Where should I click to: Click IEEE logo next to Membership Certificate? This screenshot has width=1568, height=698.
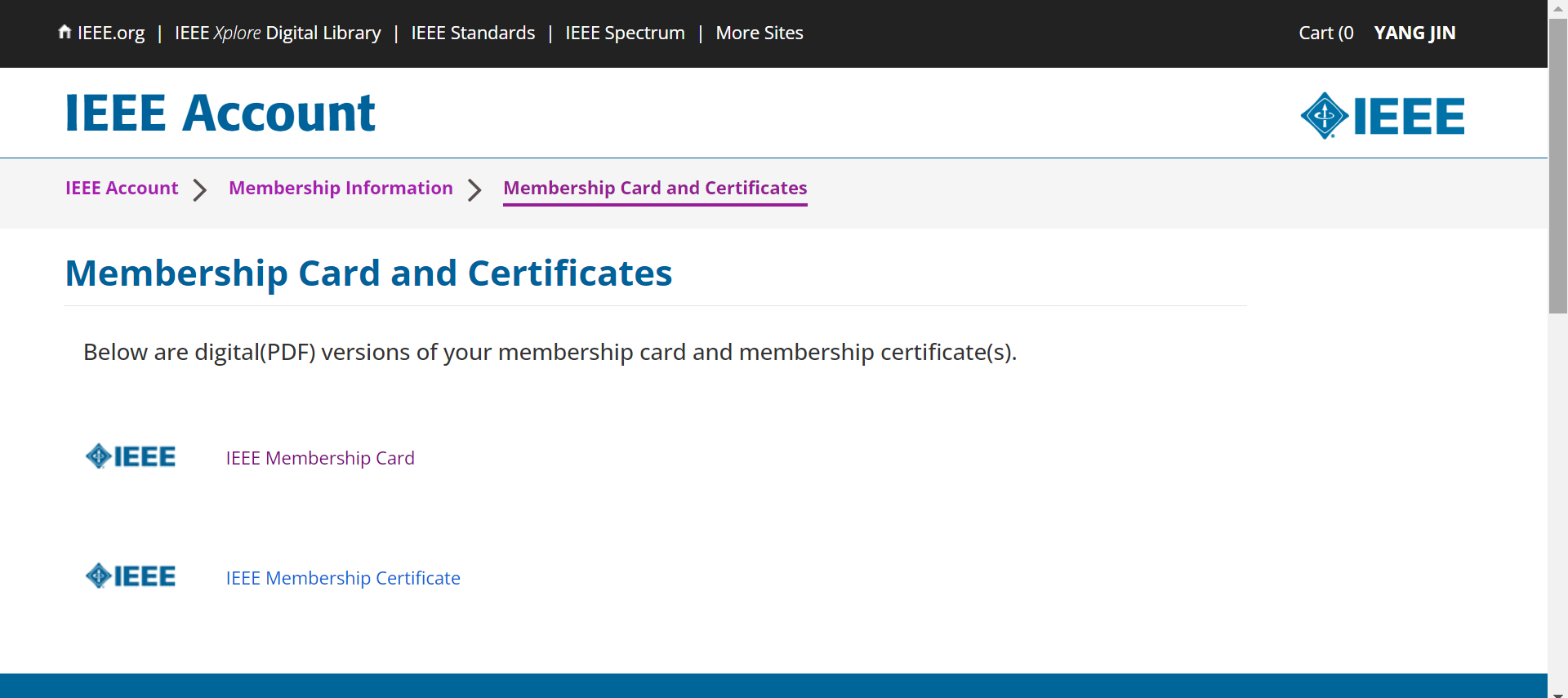tap(131, 576)
